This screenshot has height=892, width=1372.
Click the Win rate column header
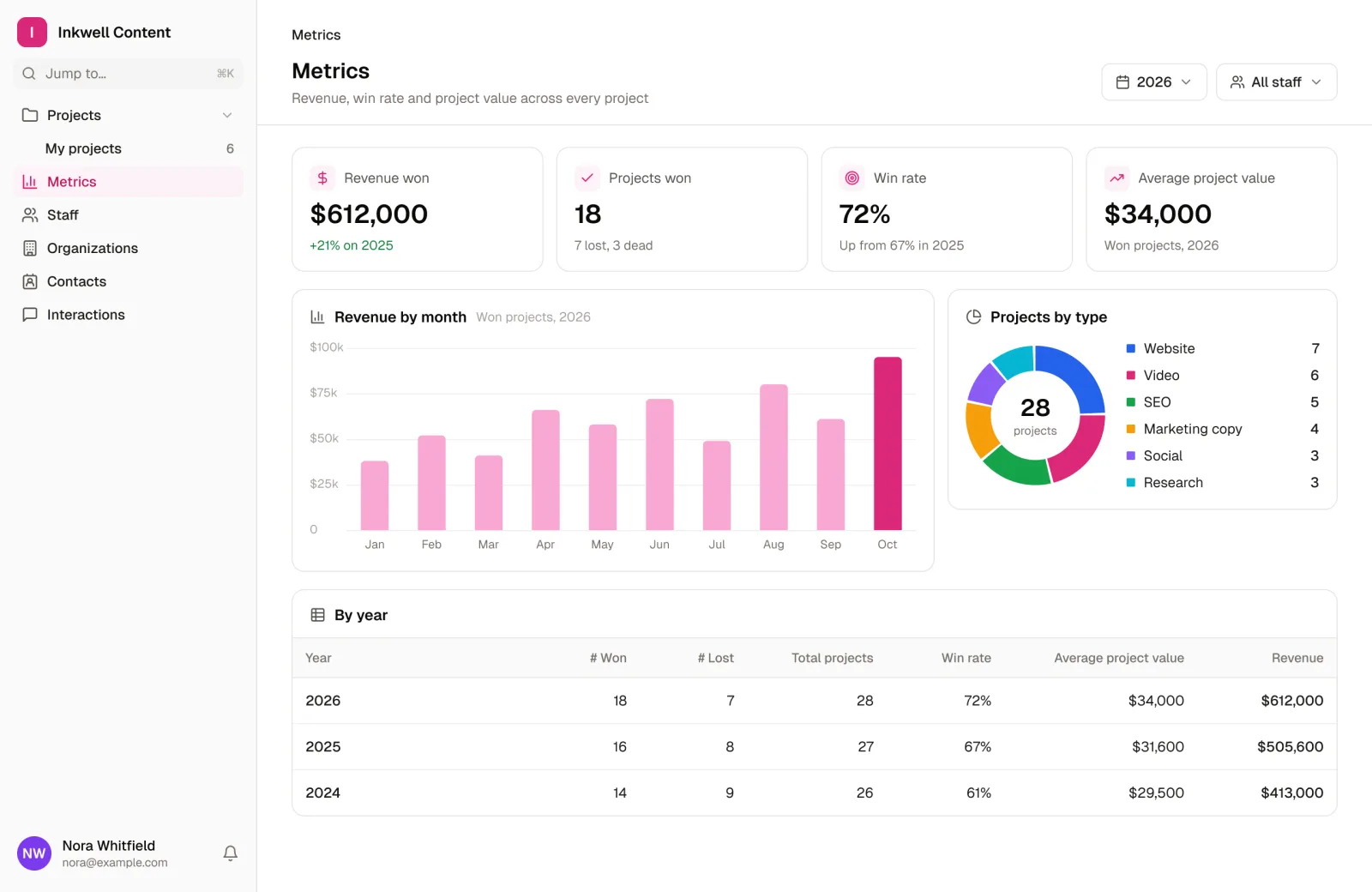point(966,658)
